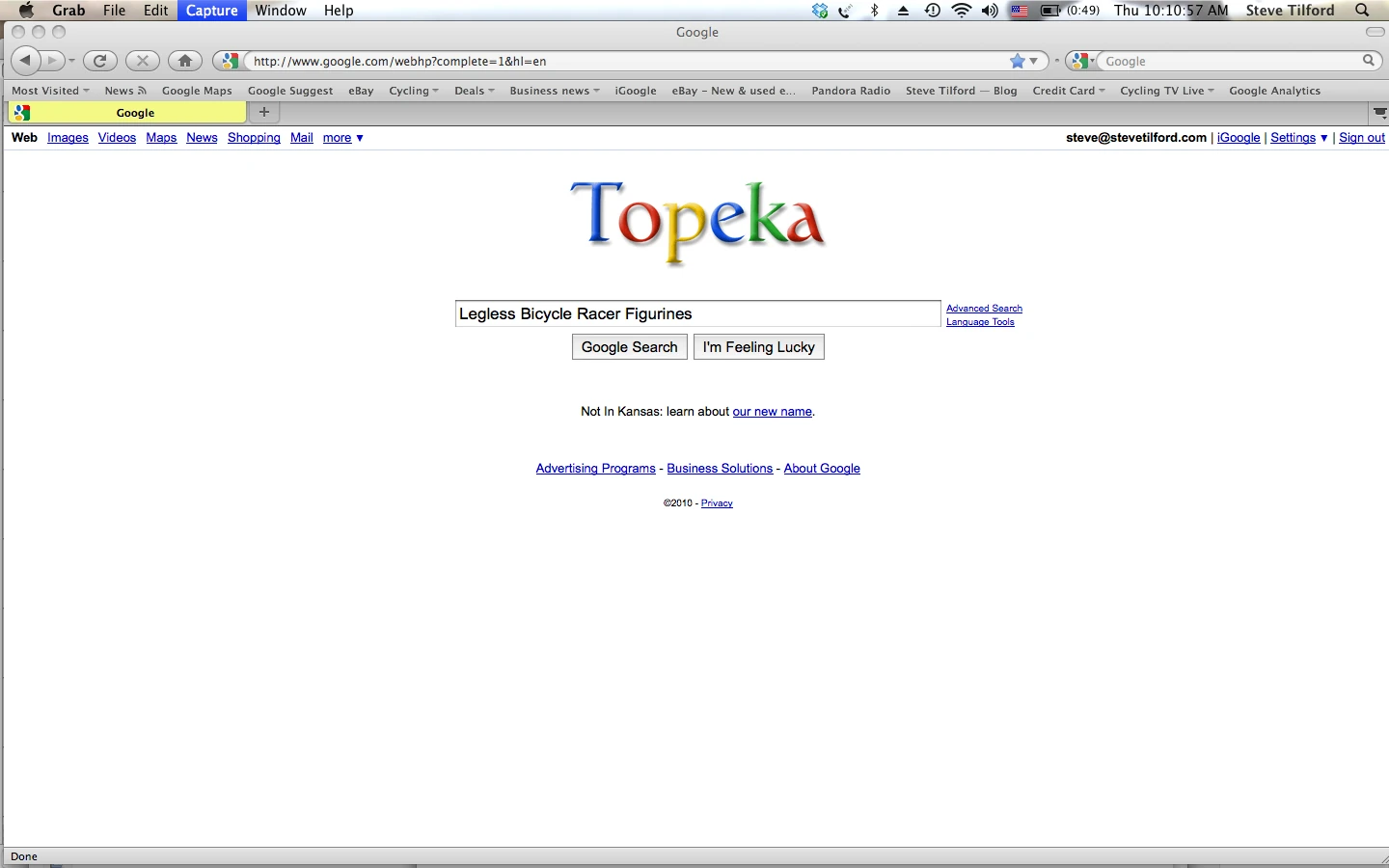Open a new tab with plus button

263,112
